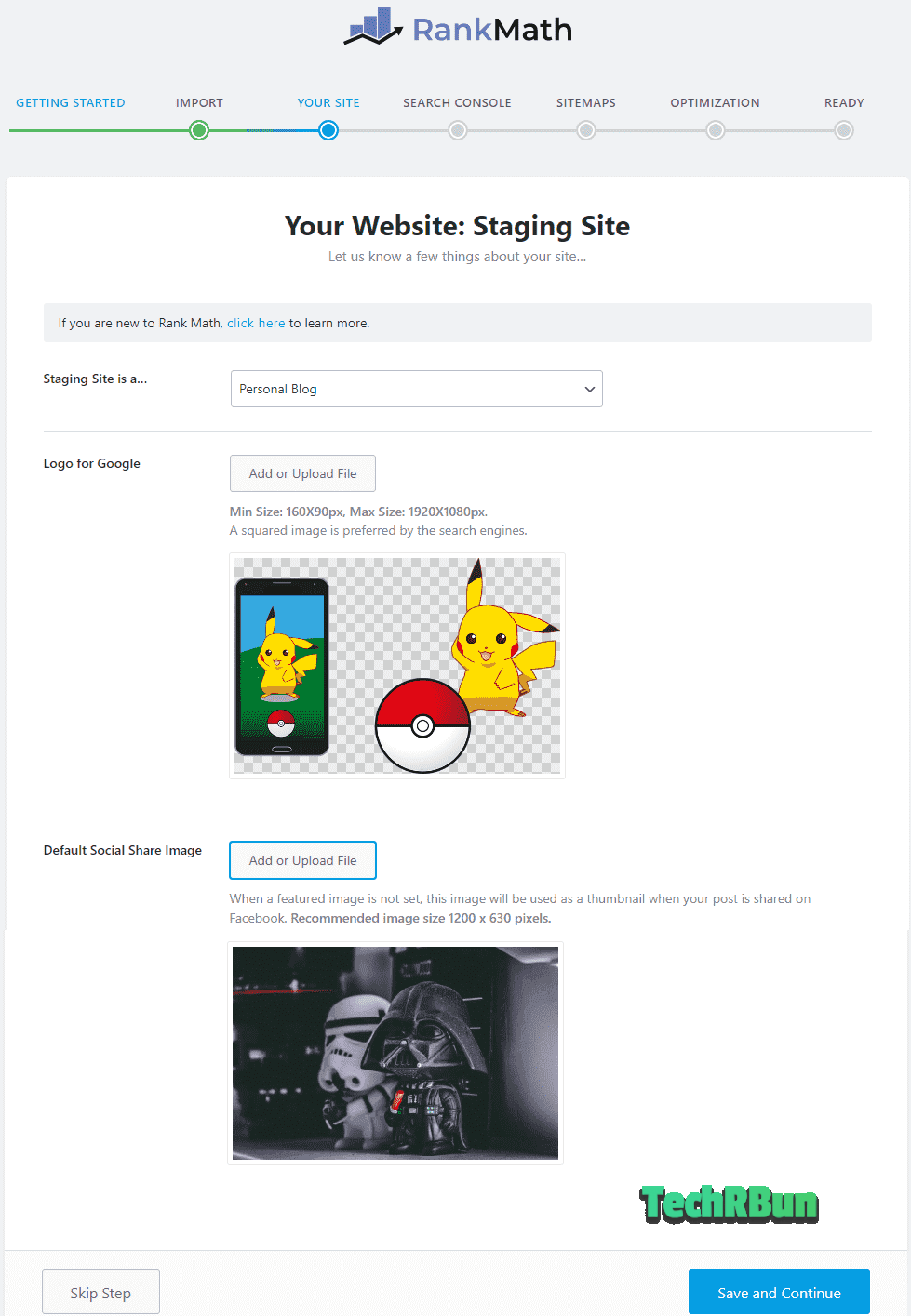Click the dropdown chevron arrow for site type

point(589,390)
